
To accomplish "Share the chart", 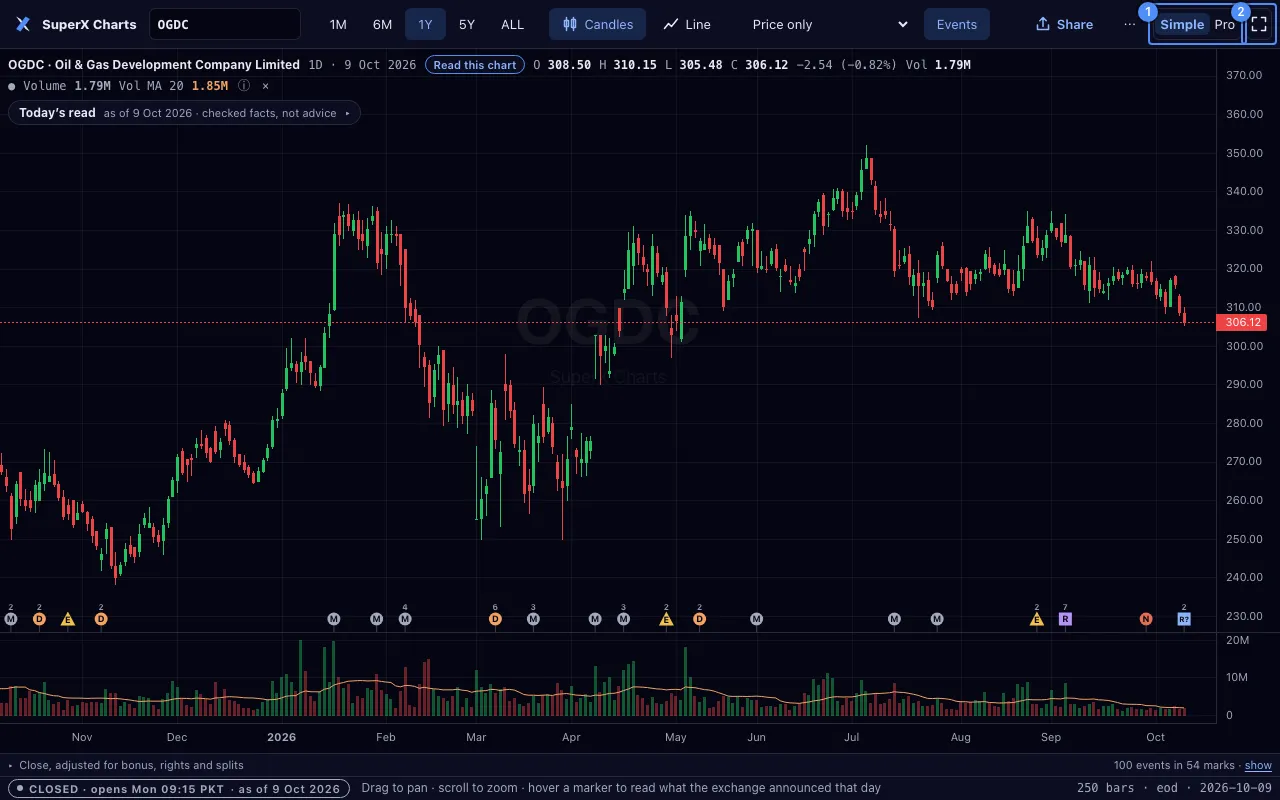I will [1064, 24].
